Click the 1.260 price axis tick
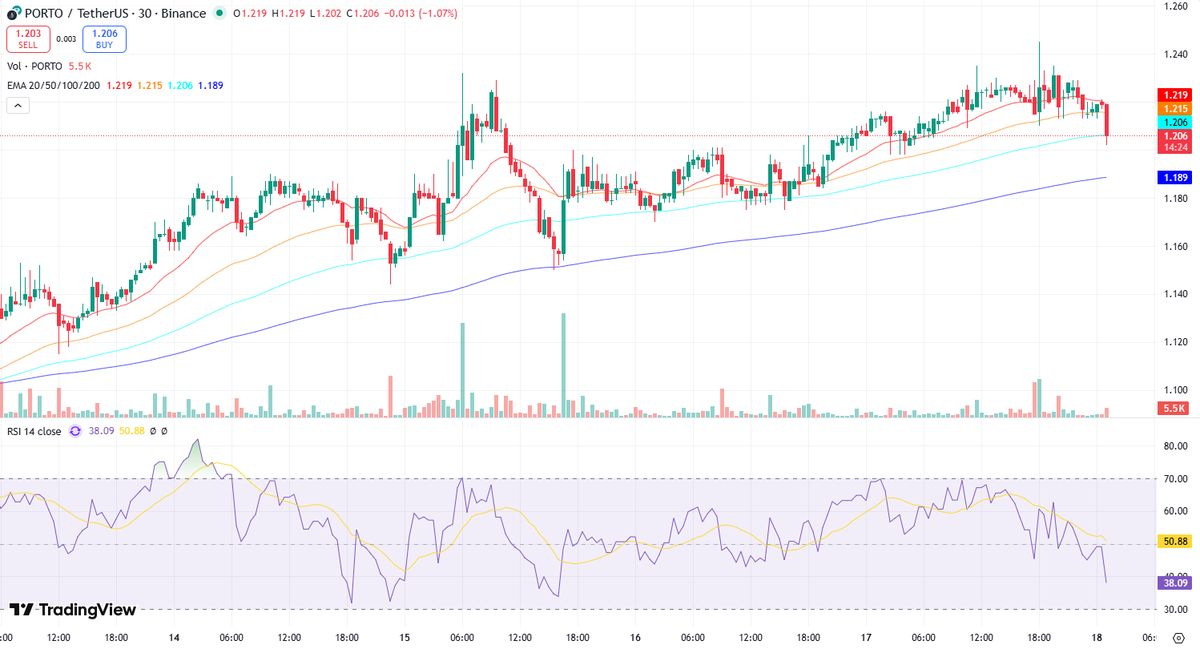This screenshot has width=1200, height=649. point(1174,7)
